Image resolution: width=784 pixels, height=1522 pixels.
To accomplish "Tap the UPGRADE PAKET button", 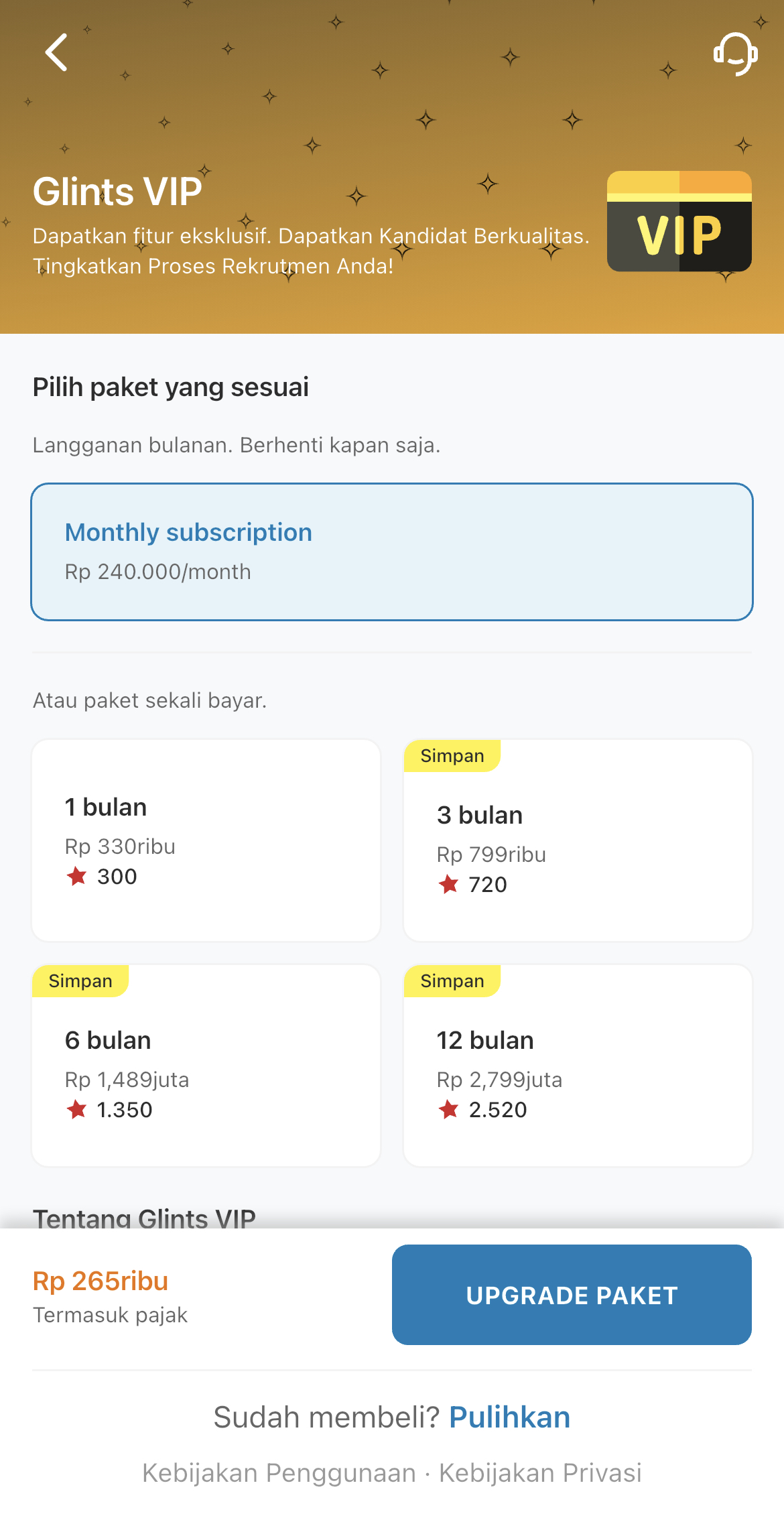I will pos(572,1295).
